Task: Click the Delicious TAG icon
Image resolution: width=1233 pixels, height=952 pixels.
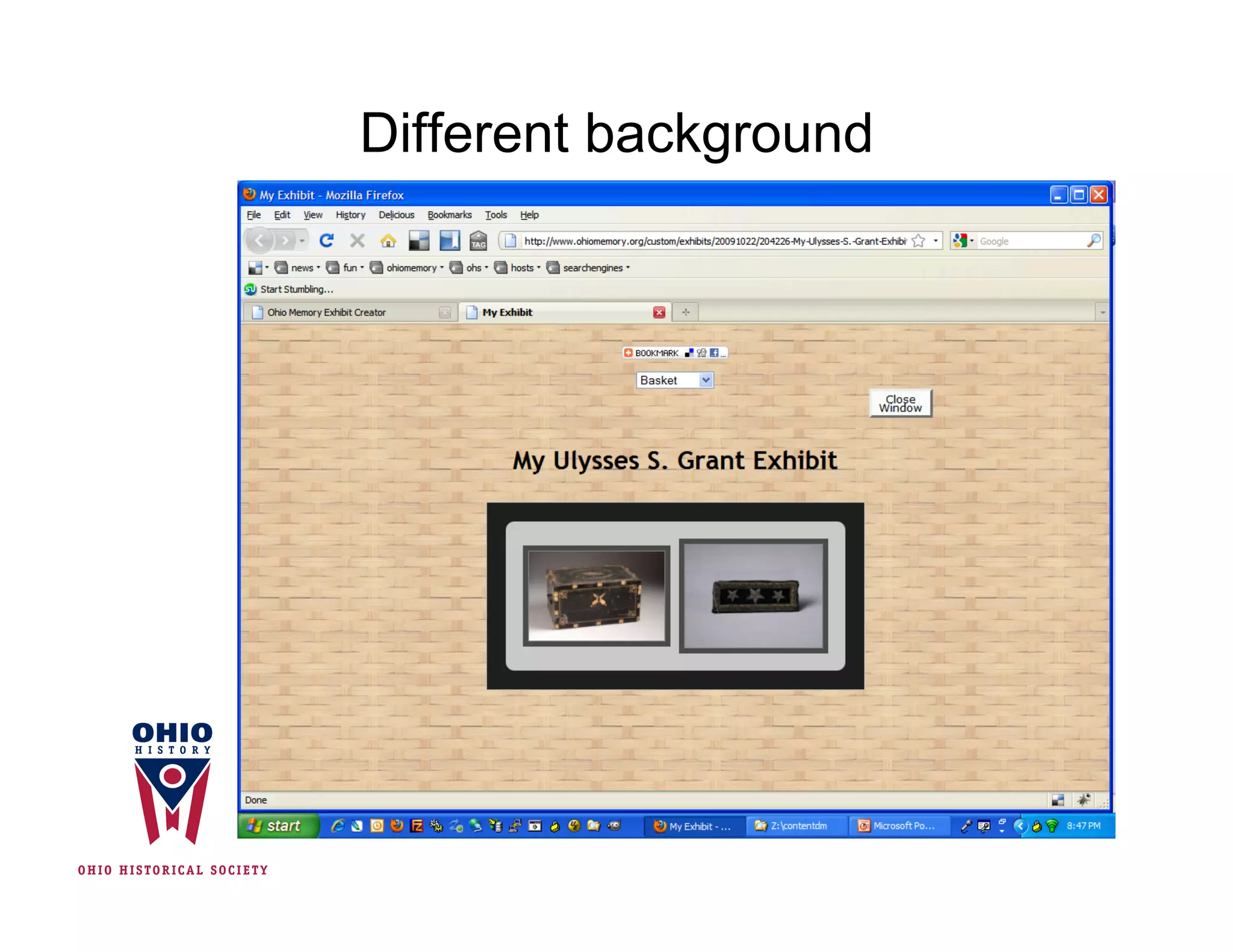Action: 478,241
